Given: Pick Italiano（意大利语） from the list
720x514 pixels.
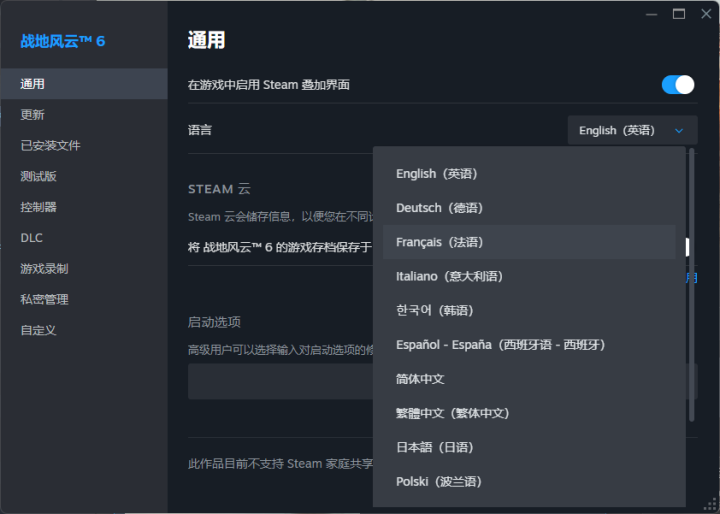Looking at the screenshot, I should pos(449,276).
